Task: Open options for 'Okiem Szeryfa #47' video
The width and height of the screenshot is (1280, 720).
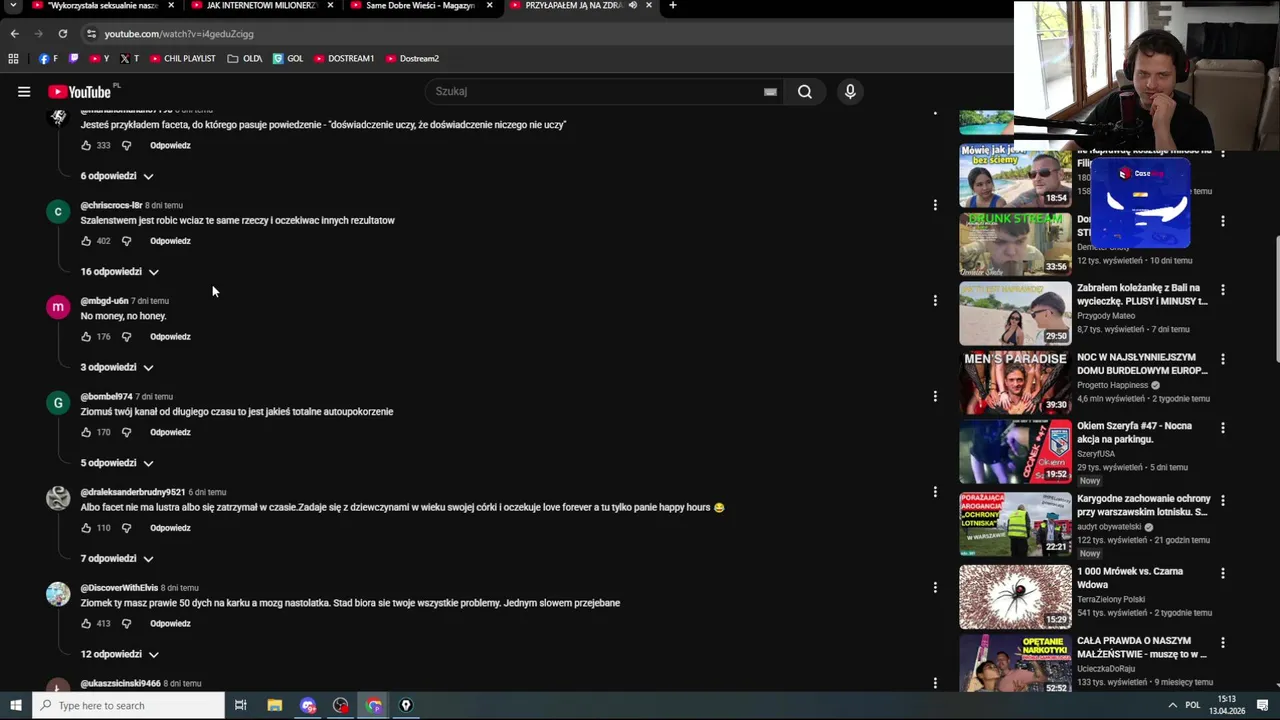Action: pyautogui.click(x=1222, y=427)
